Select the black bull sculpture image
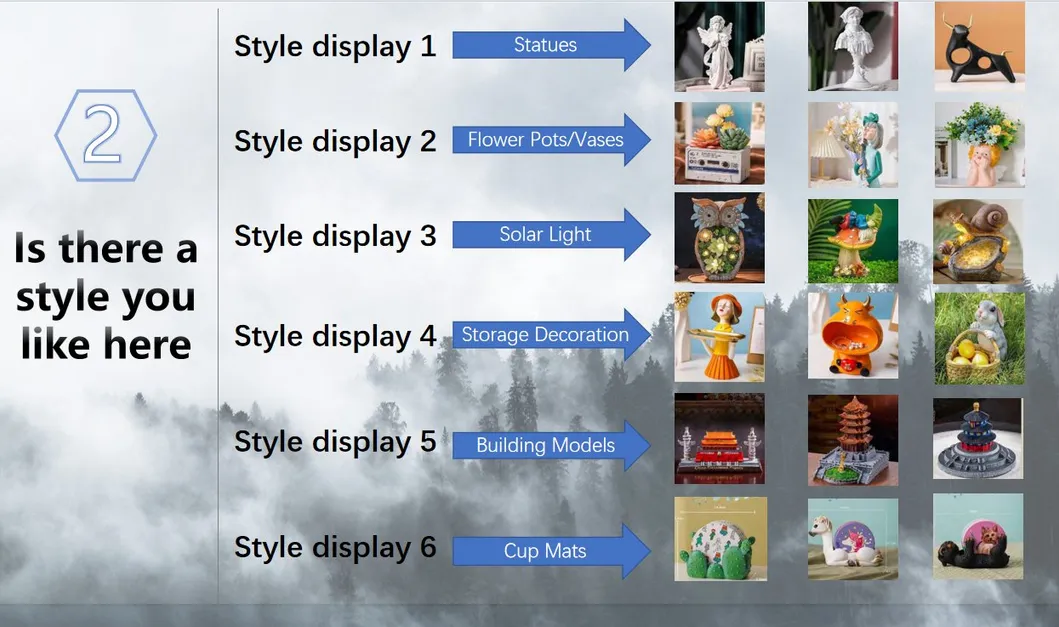Image resolution: width=1059 pixels, height=627 pixels. (978, 45)
